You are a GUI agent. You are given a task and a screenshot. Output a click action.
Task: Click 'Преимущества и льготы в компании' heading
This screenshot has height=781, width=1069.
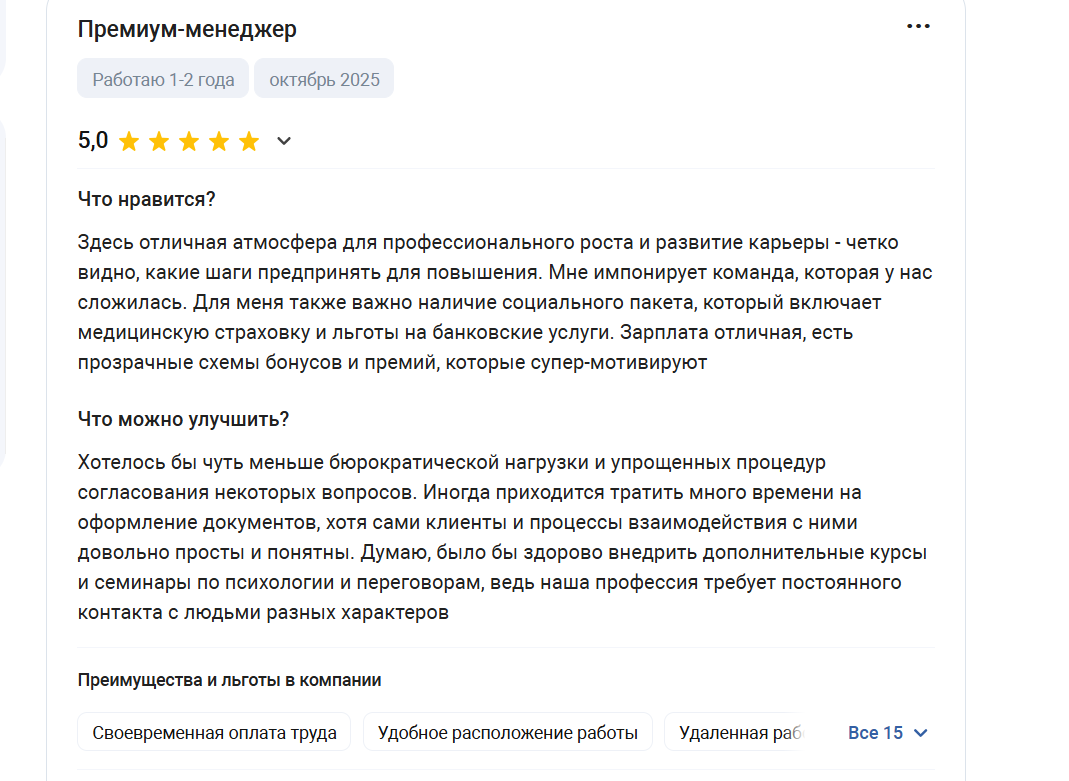pyautogui.click(x=229, y=680)
